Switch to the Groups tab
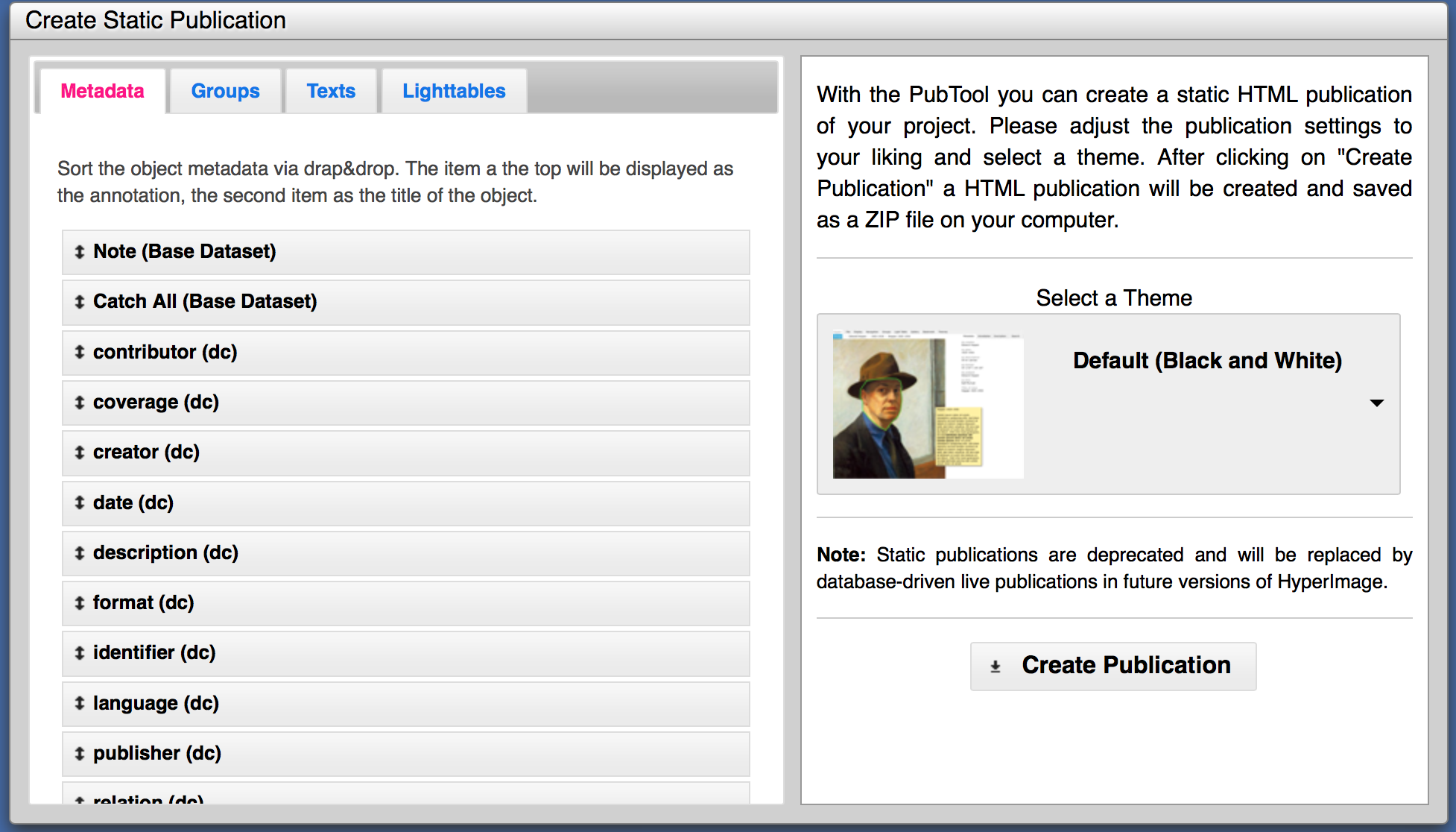Screen dimensions: 1456x832 pos(225,90)
